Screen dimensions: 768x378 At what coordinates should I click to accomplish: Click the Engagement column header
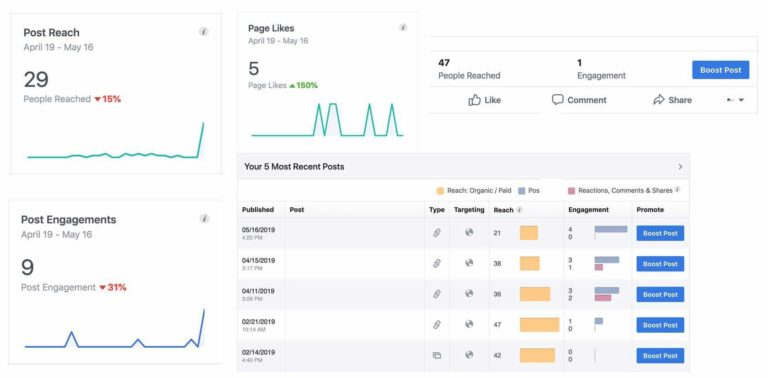(588, 210)
